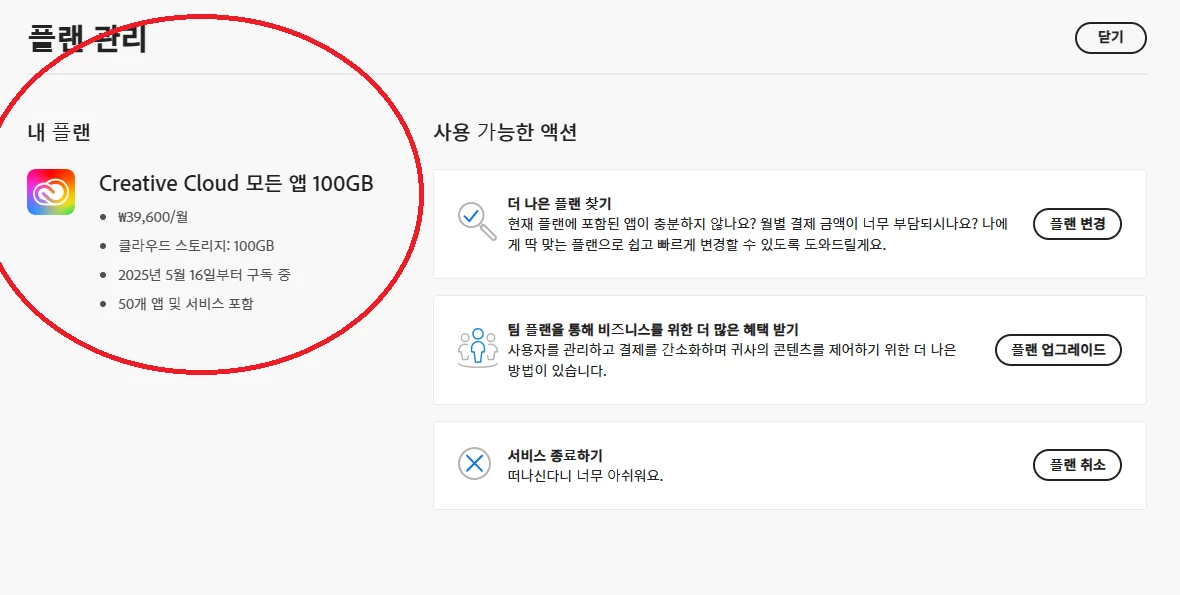1180x595 pixels.
Task: Click the 사용자를 관리하고 결제를 간소화하며 description
Action: (731, 360)
